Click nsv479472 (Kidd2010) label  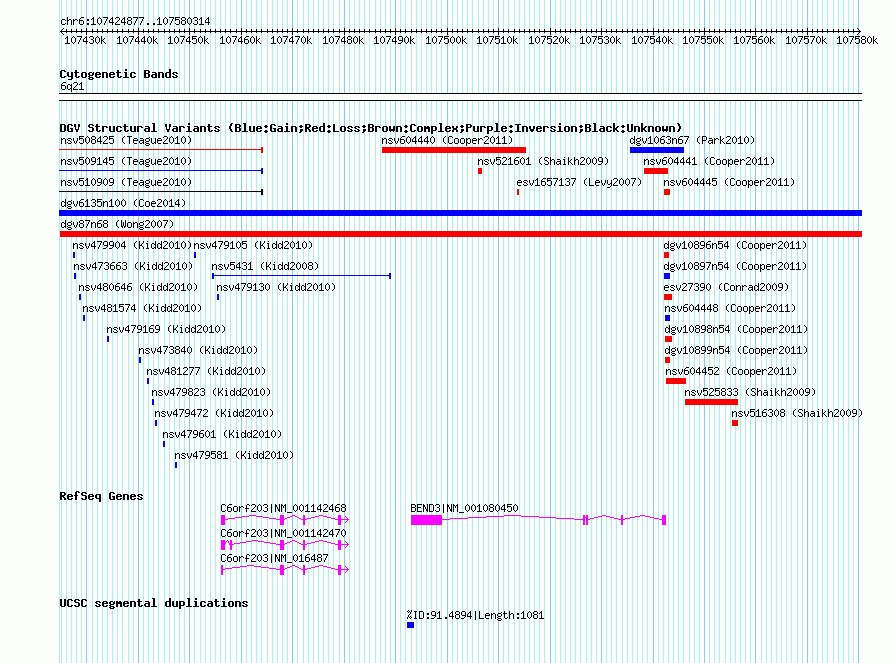tap(214, 413)
